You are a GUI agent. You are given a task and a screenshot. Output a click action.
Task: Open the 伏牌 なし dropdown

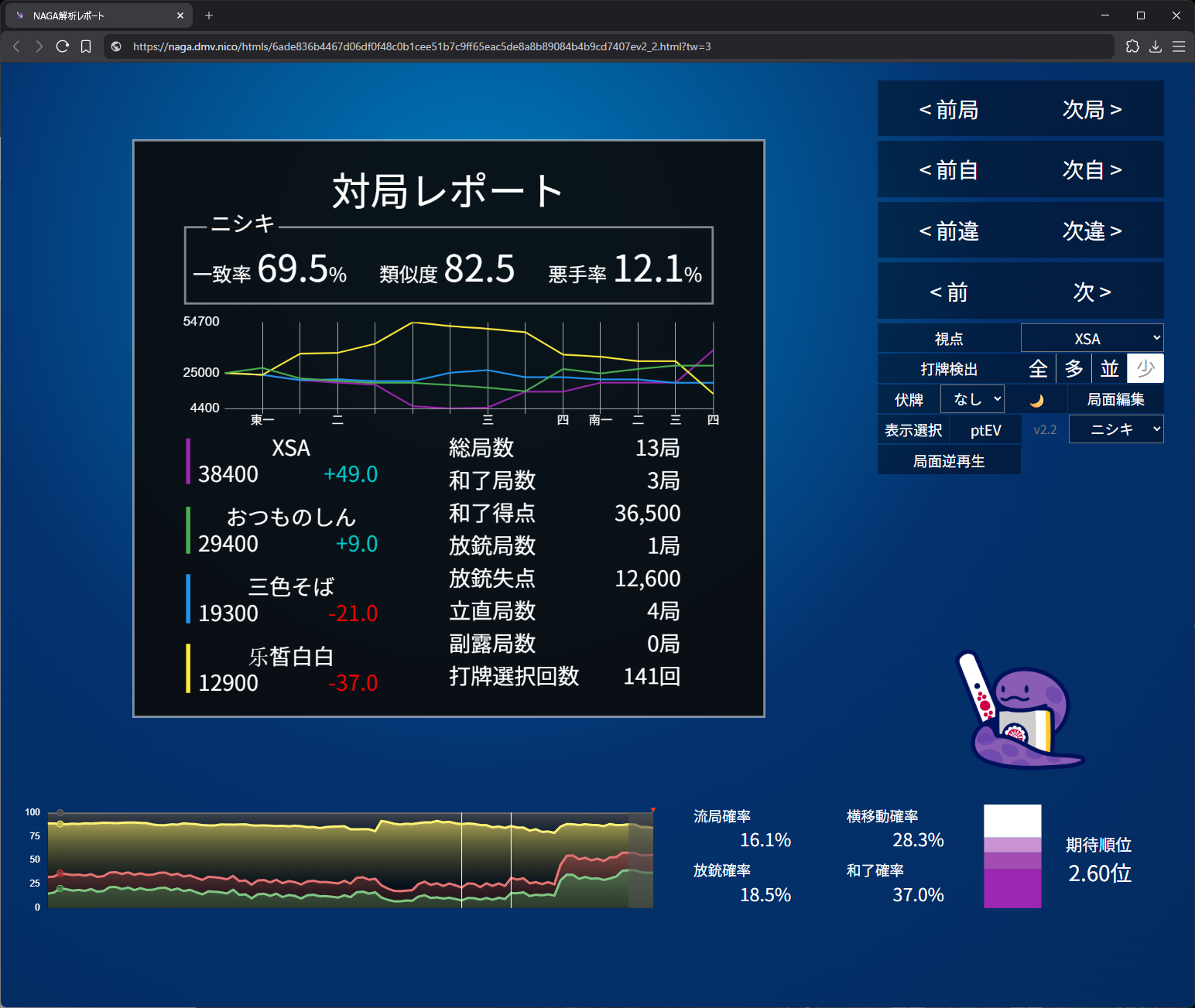coord(972,399)
